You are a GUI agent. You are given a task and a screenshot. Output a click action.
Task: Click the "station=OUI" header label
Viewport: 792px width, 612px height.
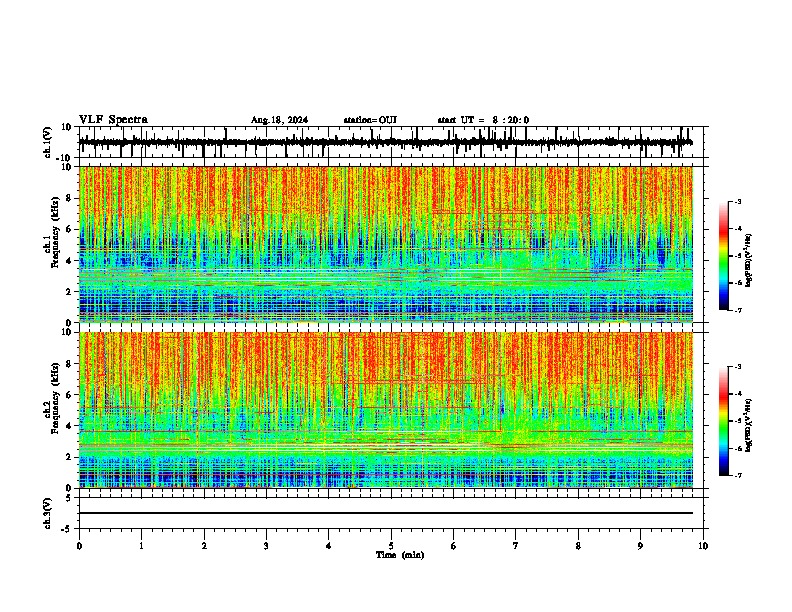click(370, 120)
